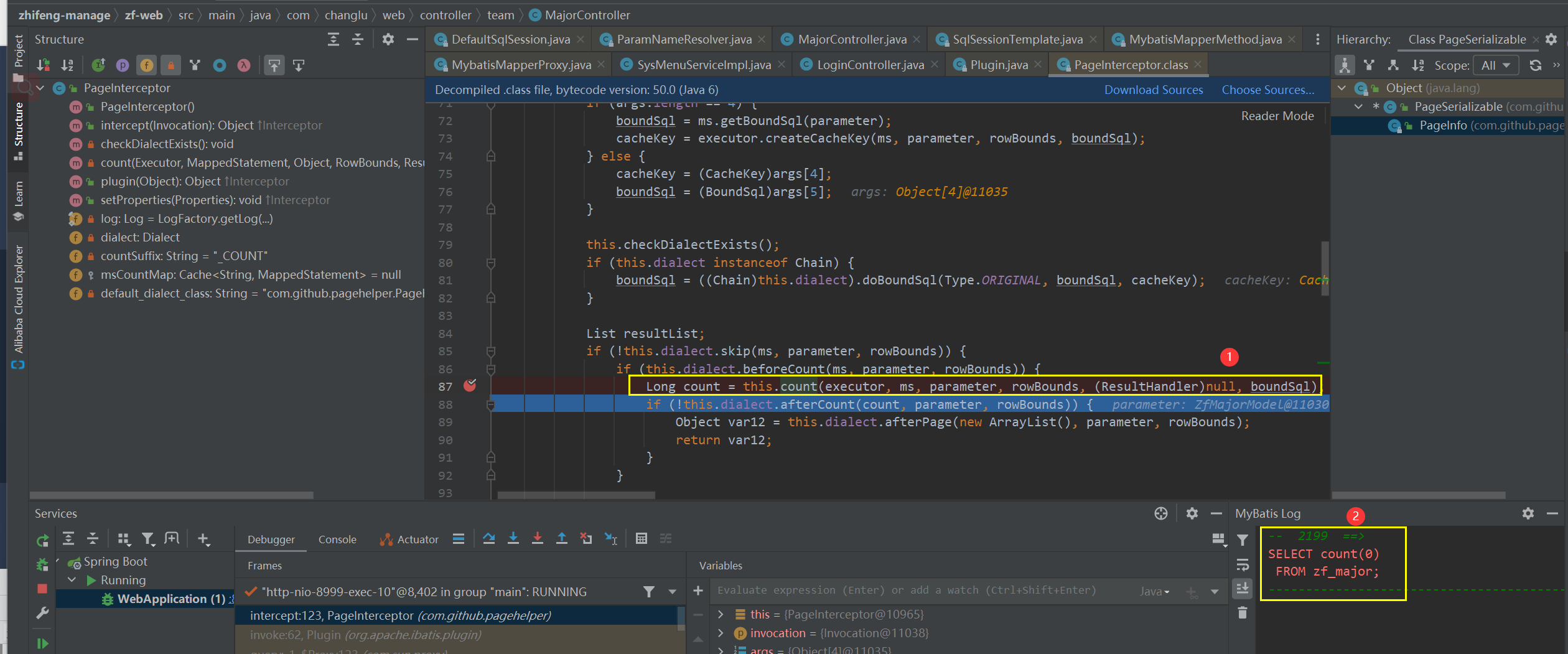1568x654 pixels.
Task: Hide the Structure panel with minus
Action: click(x=412, y=39)
